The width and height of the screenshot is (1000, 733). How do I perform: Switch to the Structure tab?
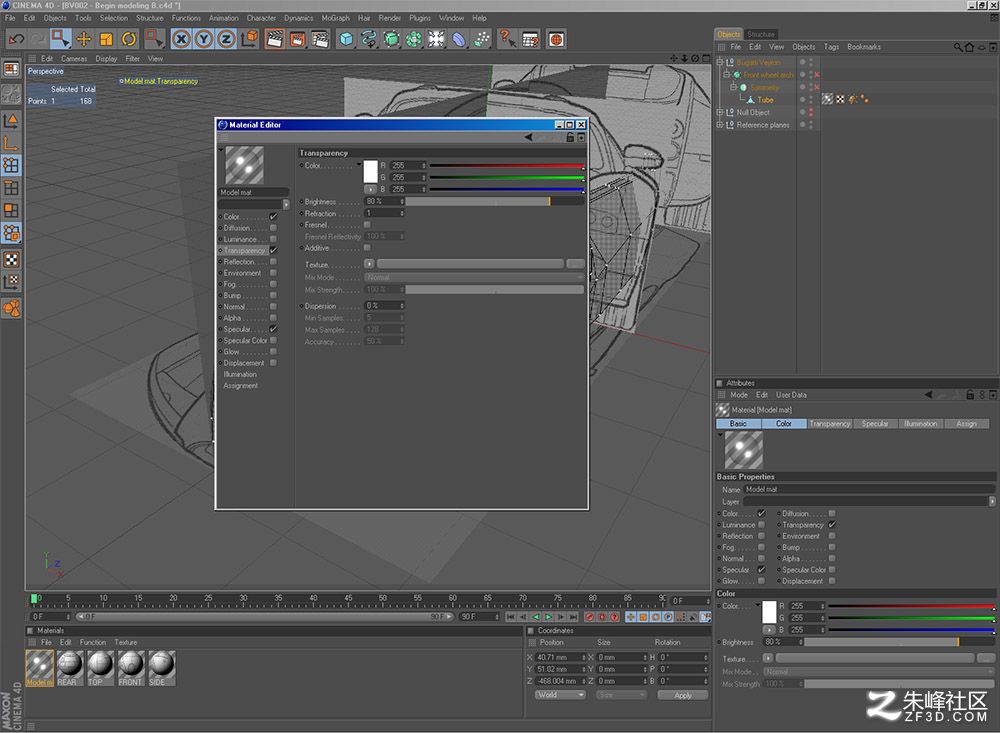761,34
